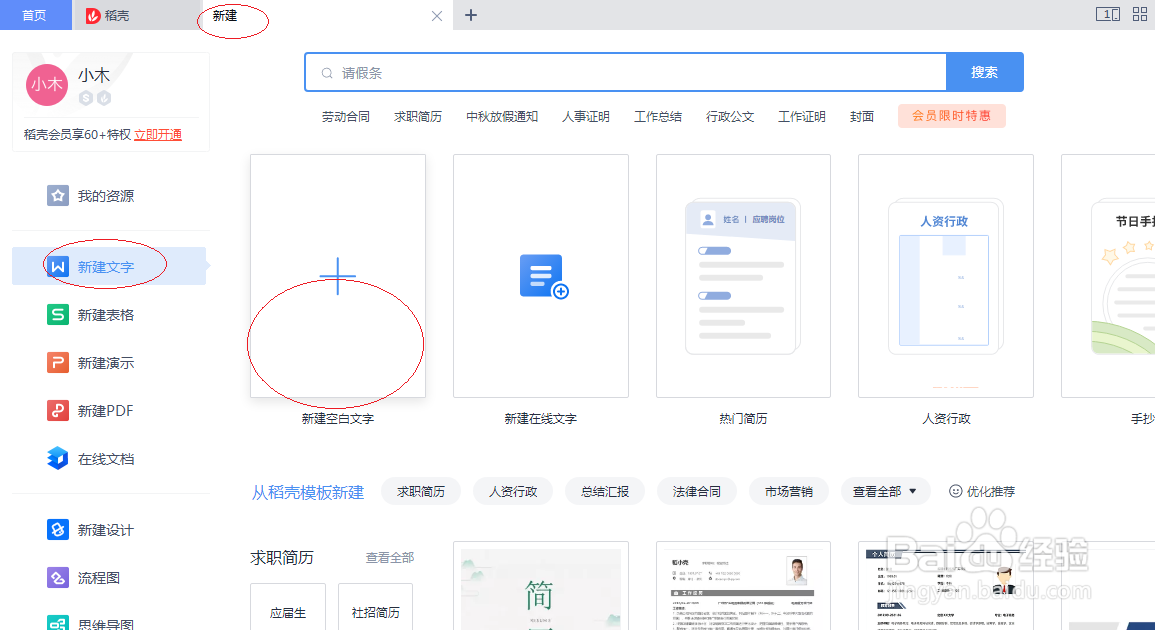Click the 小木 user avatar

point(47,85)
